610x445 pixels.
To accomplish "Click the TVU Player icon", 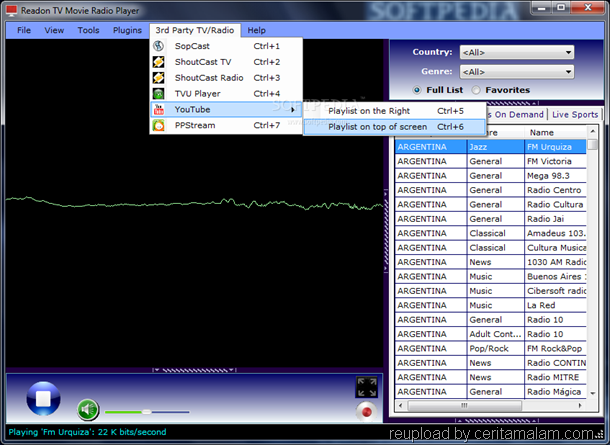I will [x=158, y=94].
